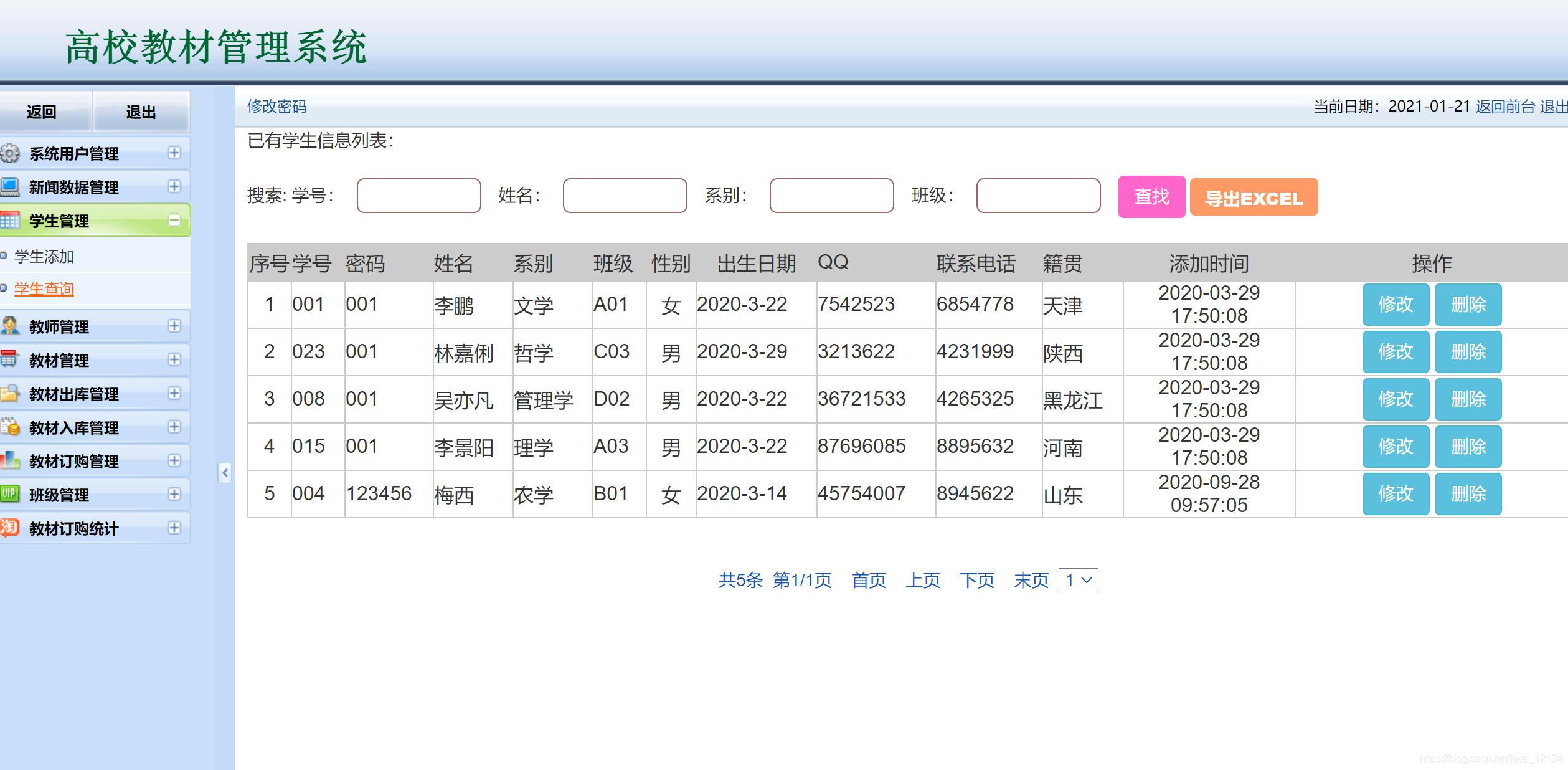Delete the record of student 梅西
Screen dimensions: 1568x770
[1468, 494]
